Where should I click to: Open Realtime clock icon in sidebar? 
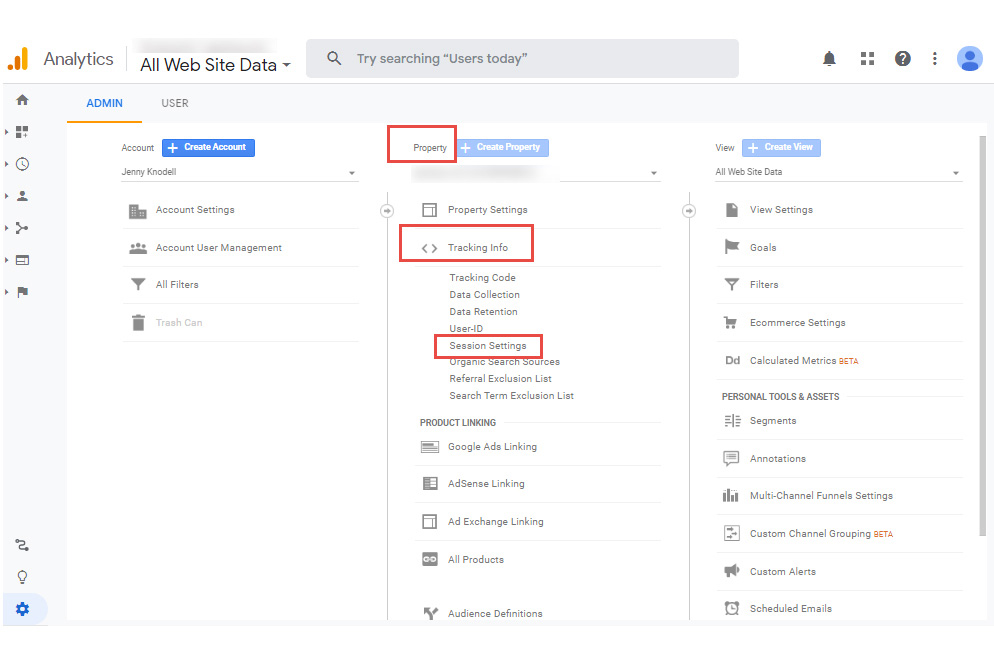coord(22,164)
